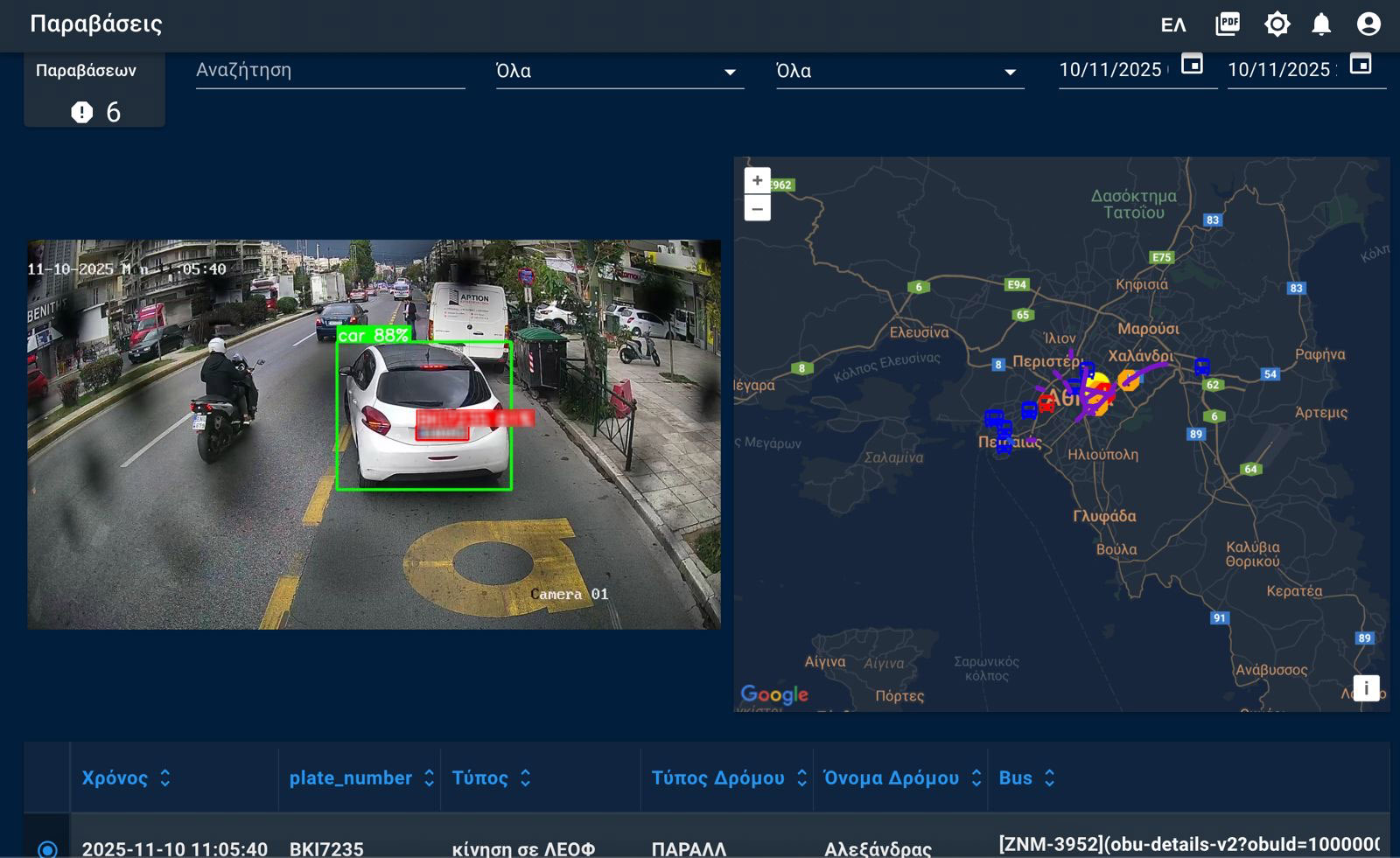Toggle the light/dark theme icon

tap(1277, 24)
